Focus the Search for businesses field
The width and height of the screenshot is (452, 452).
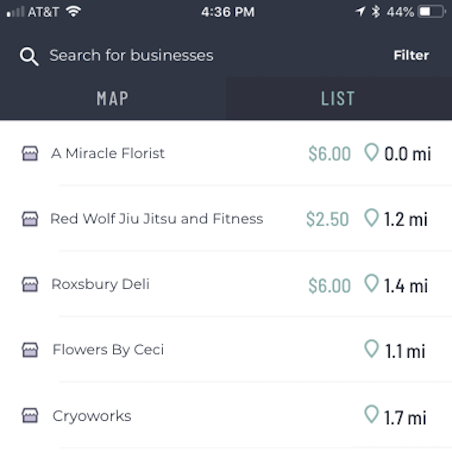tap(131, 55)
